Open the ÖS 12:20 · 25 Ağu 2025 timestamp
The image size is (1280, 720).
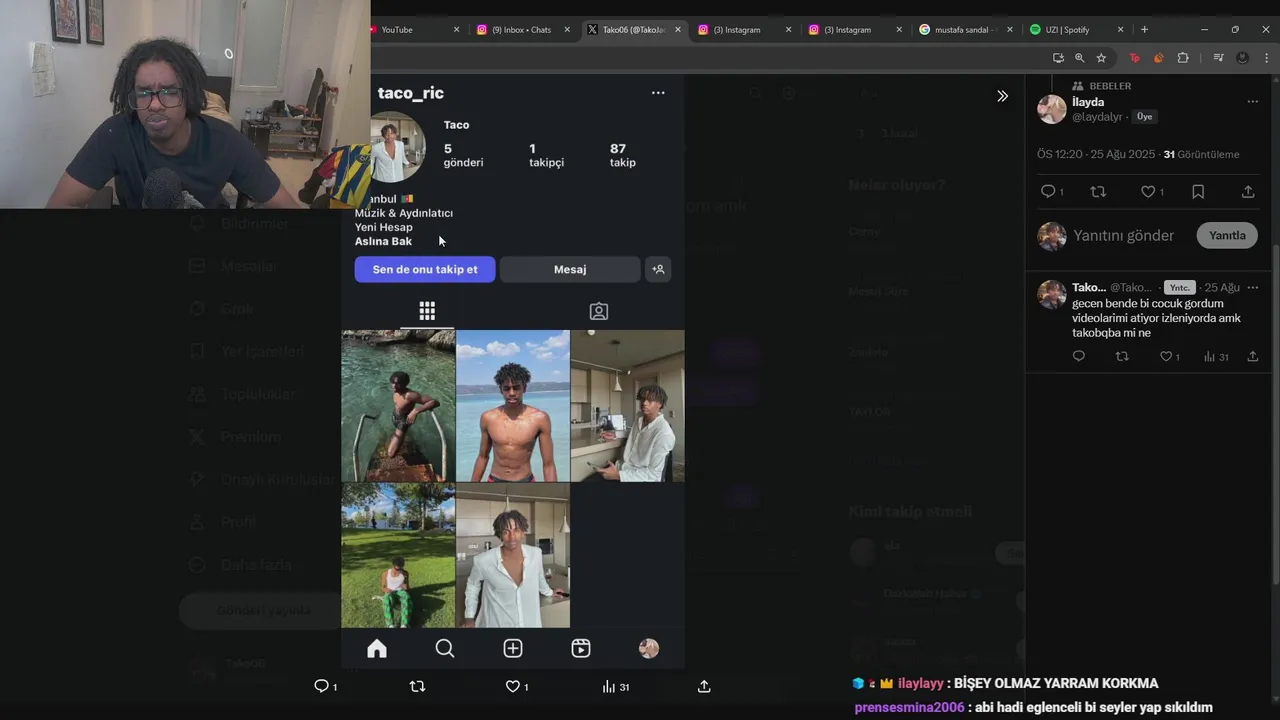click(x=1096, y=154)
